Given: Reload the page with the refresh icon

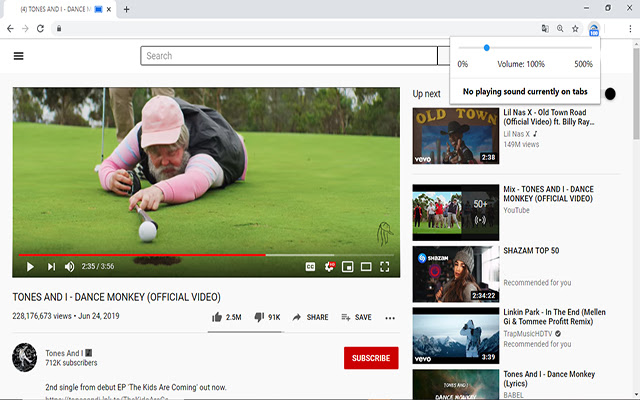Looking at the screenshot, I should tap(40, 29).
